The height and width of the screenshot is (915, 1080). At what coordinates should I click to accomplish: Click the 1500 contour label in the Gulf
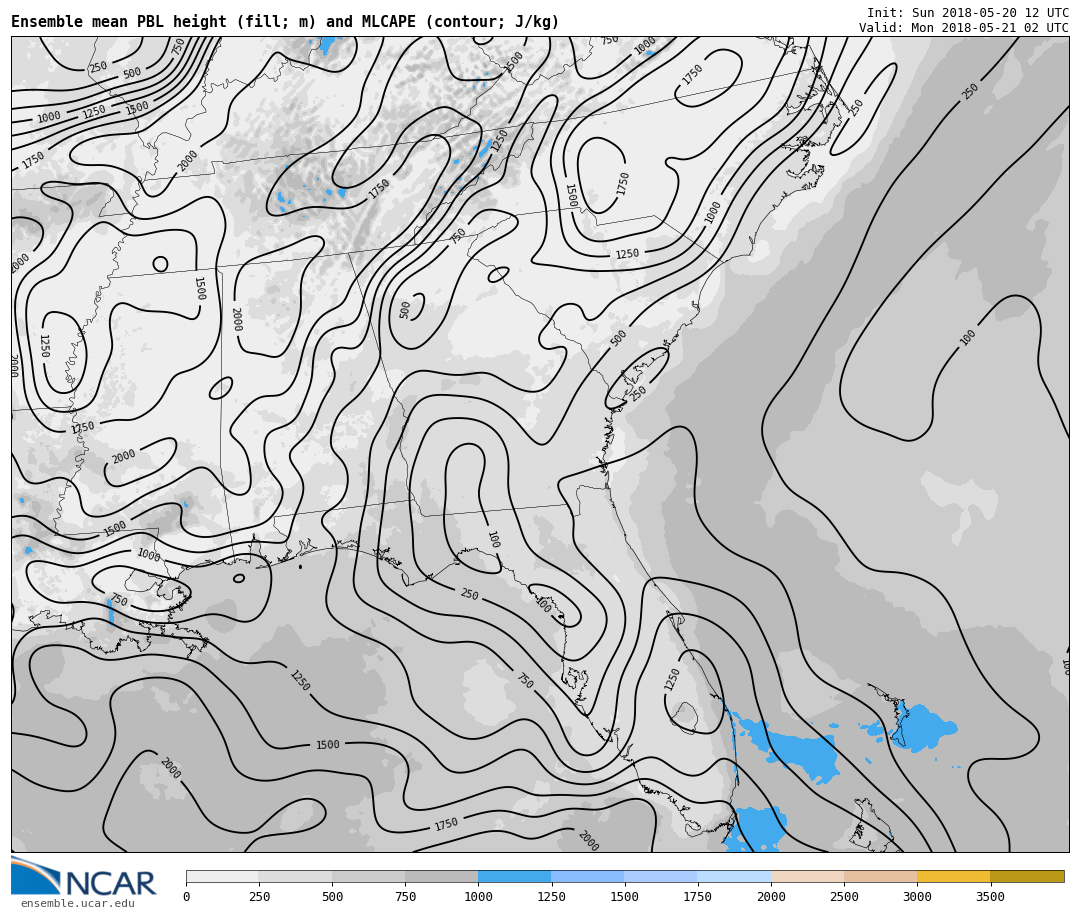pyautogui.click(x=328, y=745)
